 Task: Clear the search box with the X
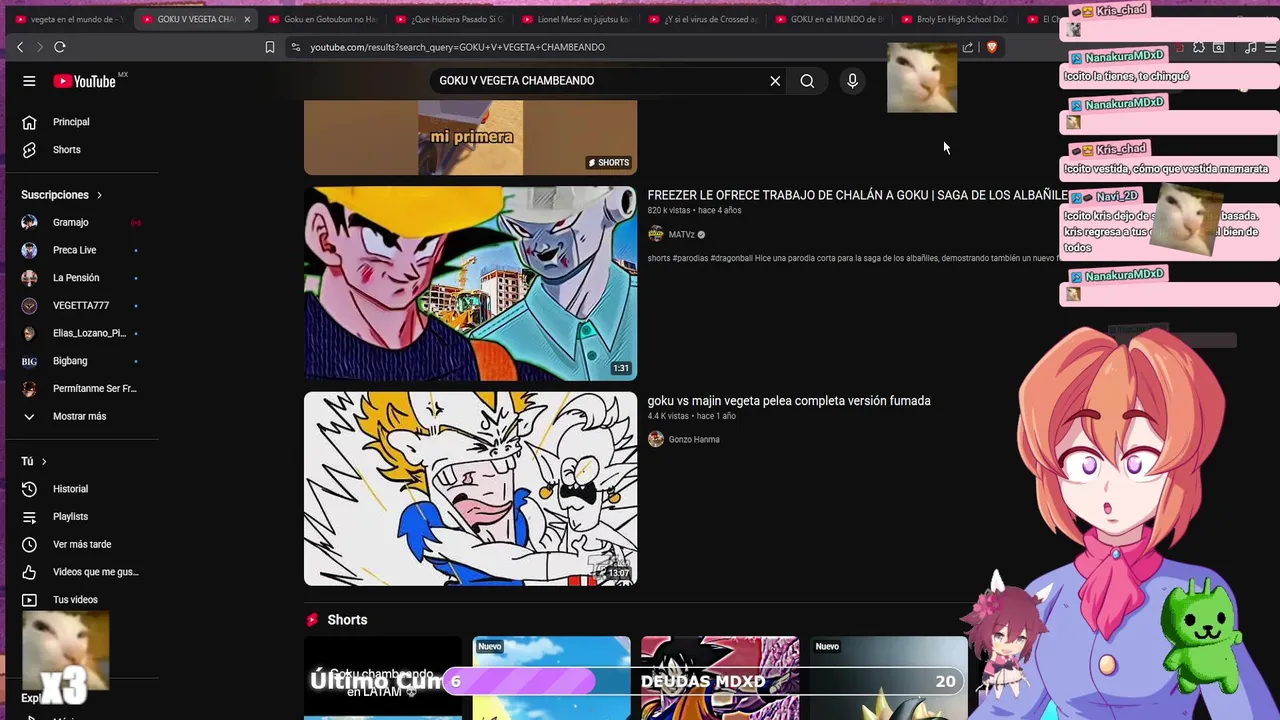[x=775, y=81]
